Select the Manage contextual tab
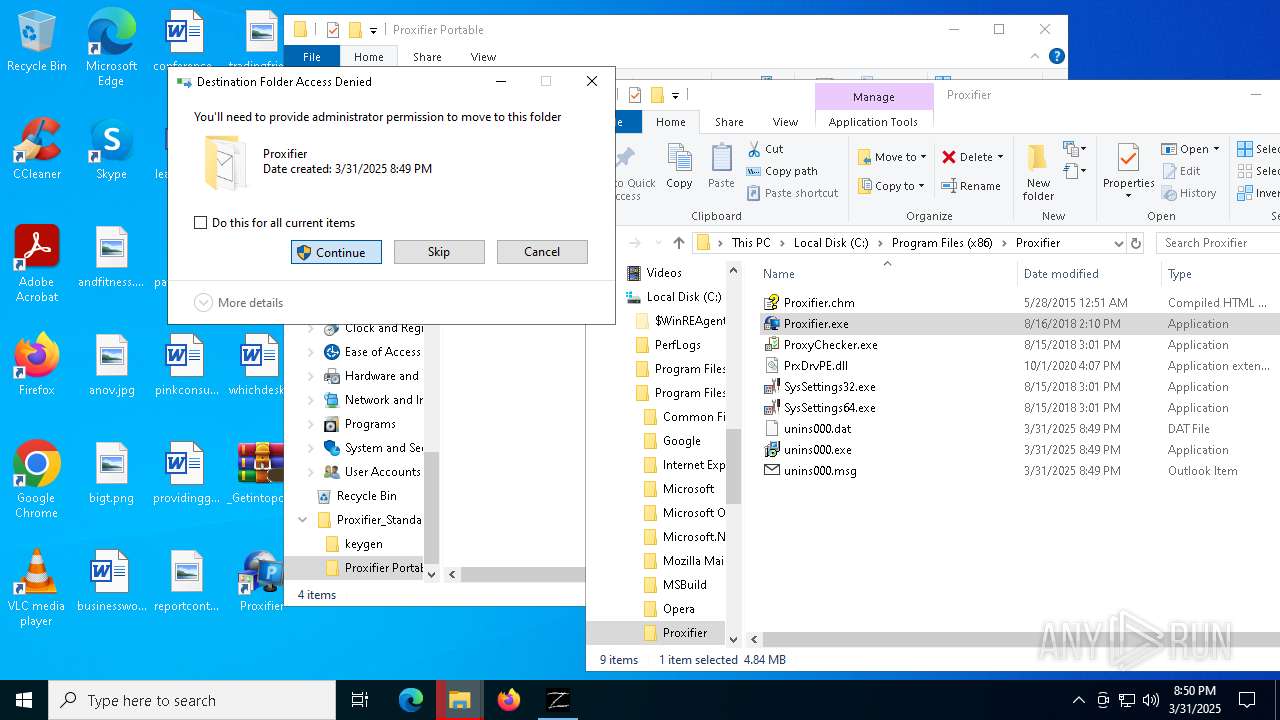 tap(873, 97)
